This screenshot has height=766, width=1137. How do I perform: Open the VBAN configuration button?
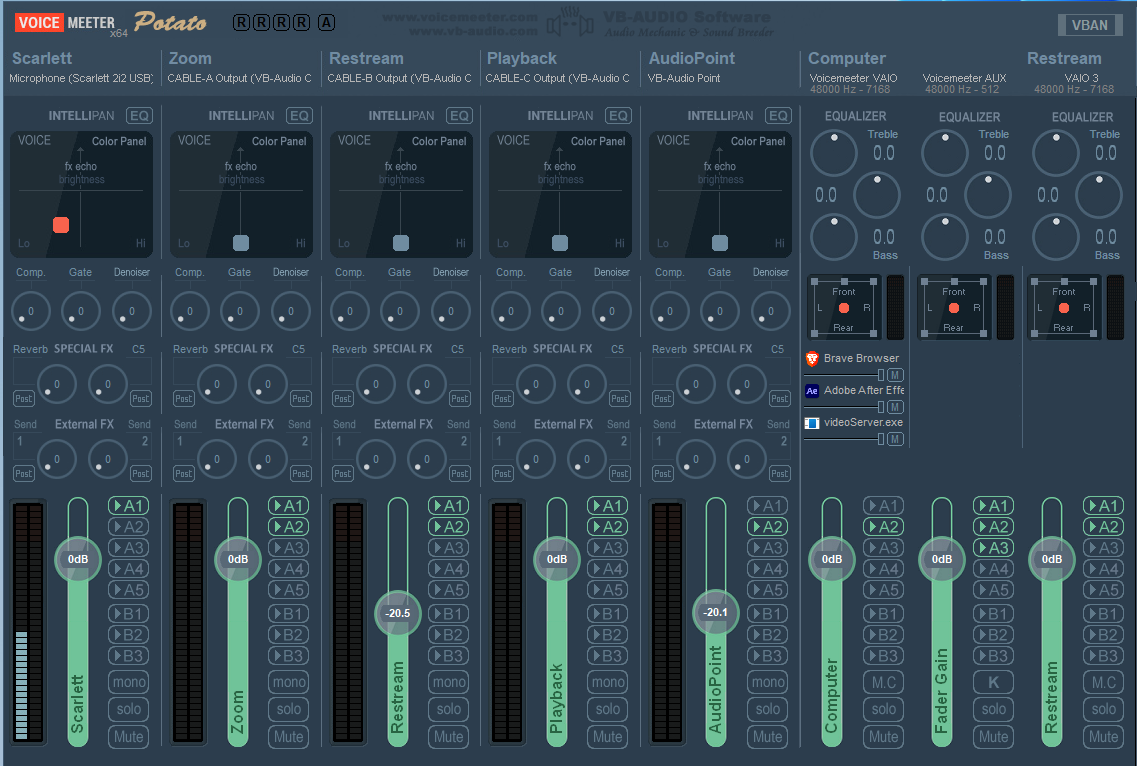tap(1090, 25)
